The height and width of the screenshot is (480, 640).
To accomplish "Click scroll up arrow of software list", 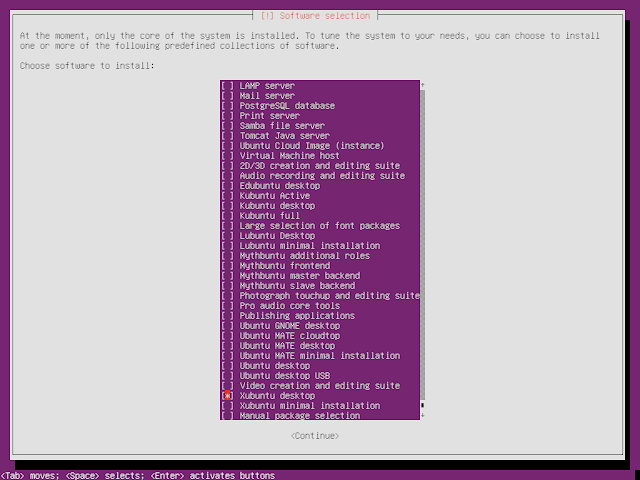I will point(422,85).
